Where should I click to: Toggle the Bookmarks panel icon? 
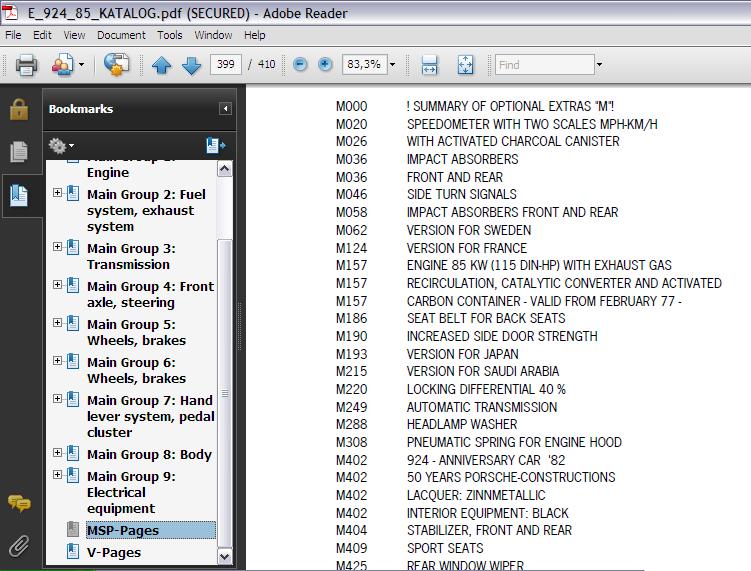[x=19, y=195]
